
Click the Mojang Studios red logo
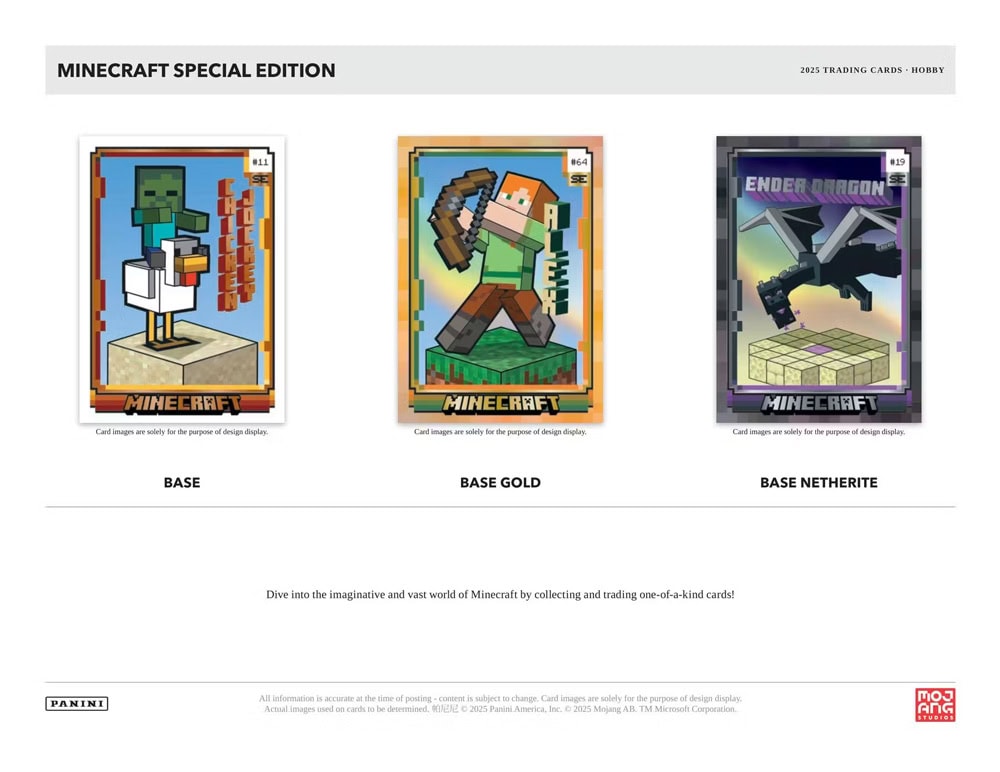(935, 704)
